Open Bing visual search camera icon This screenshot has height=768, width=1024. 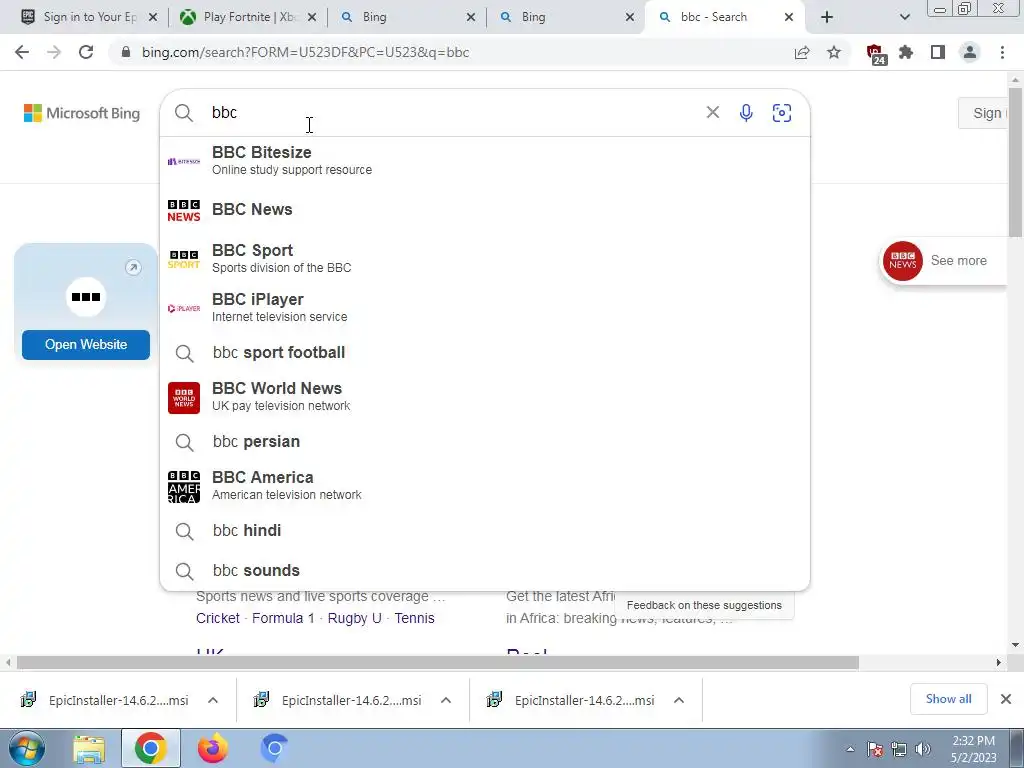tap(782, 112)
